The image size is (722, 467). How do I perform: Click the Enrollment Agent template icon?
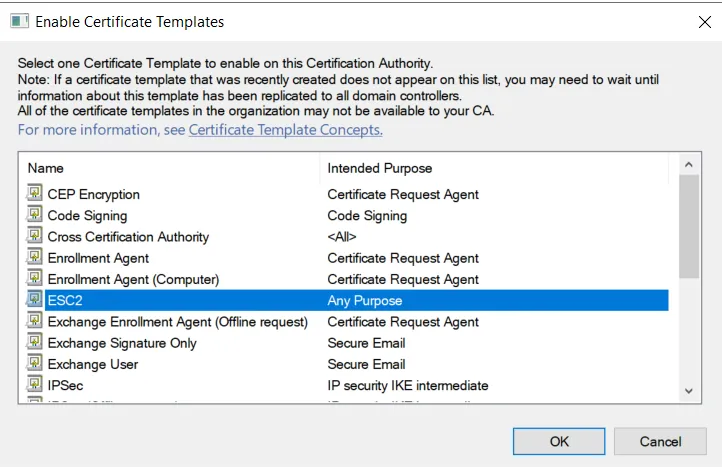(35, 258)
